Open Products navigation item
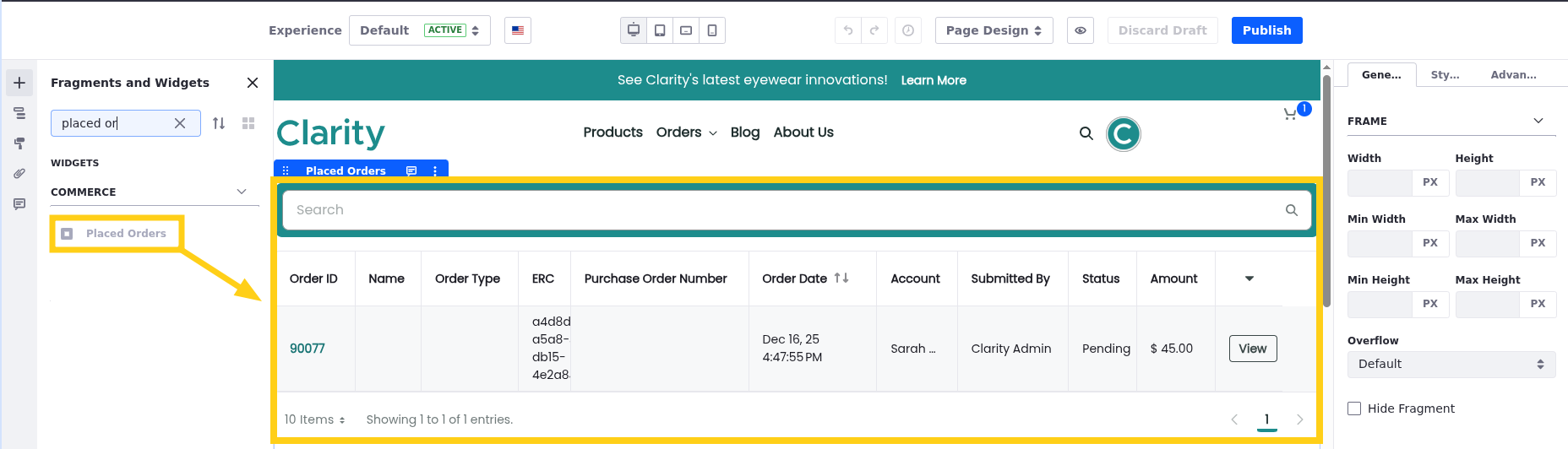This screenshot has width=1568, height=449. [613, 133]
